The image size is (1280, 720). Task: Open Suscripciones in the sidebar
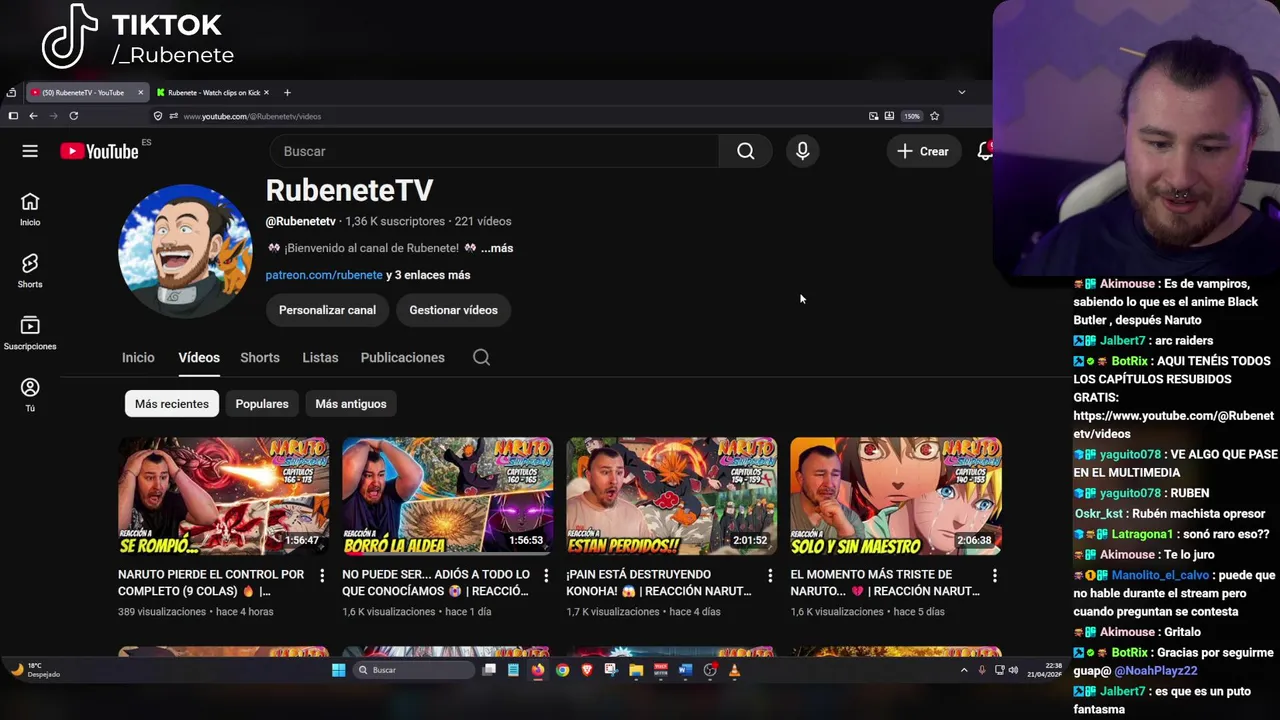30,333
